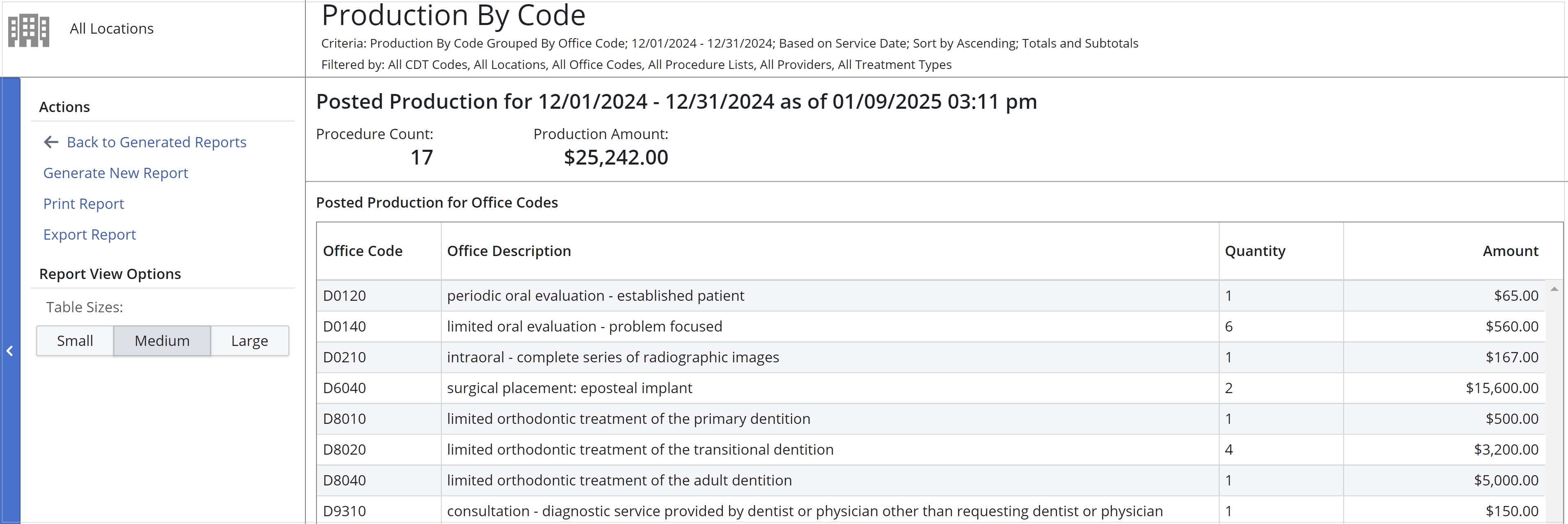Click Generate New Report link
Viewport: 1568px width, 524px height.
coord(116,174)
